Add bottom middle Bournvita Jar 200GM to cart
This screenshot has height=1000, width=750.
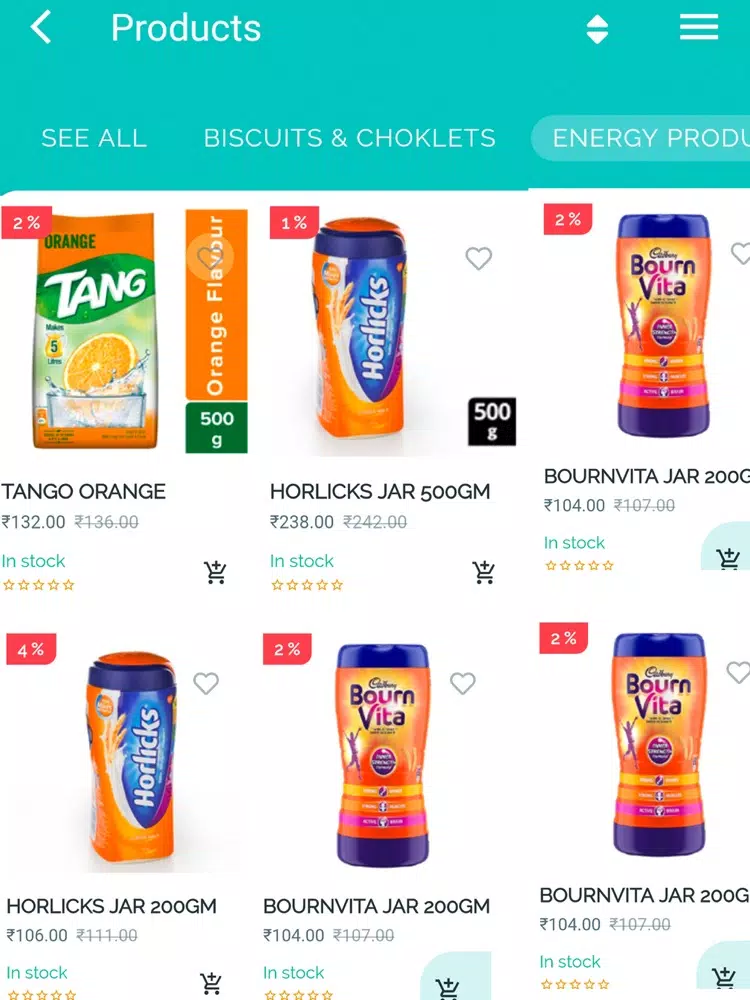tap(448, 987)
